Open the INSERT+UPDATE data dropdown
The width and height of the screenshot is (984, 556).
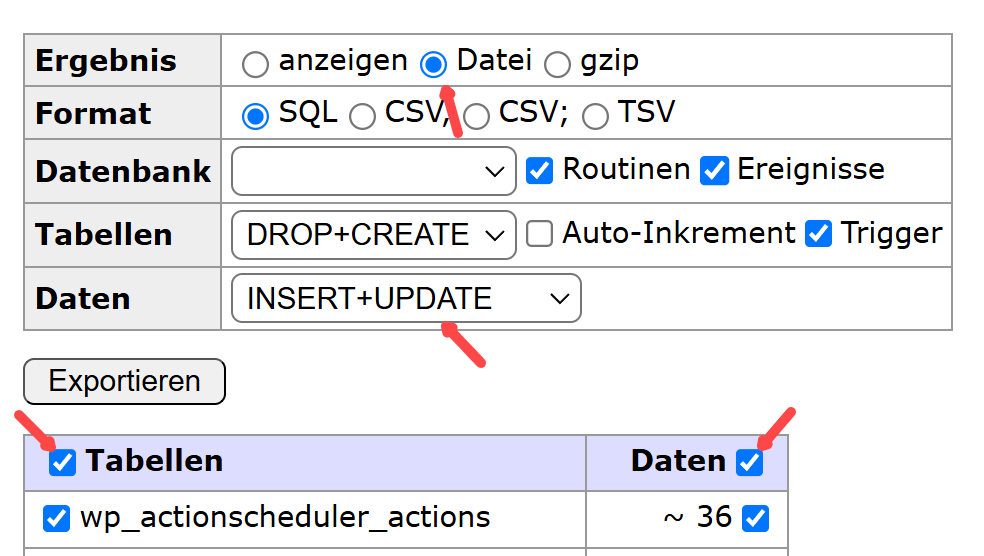tap(406, 298)
